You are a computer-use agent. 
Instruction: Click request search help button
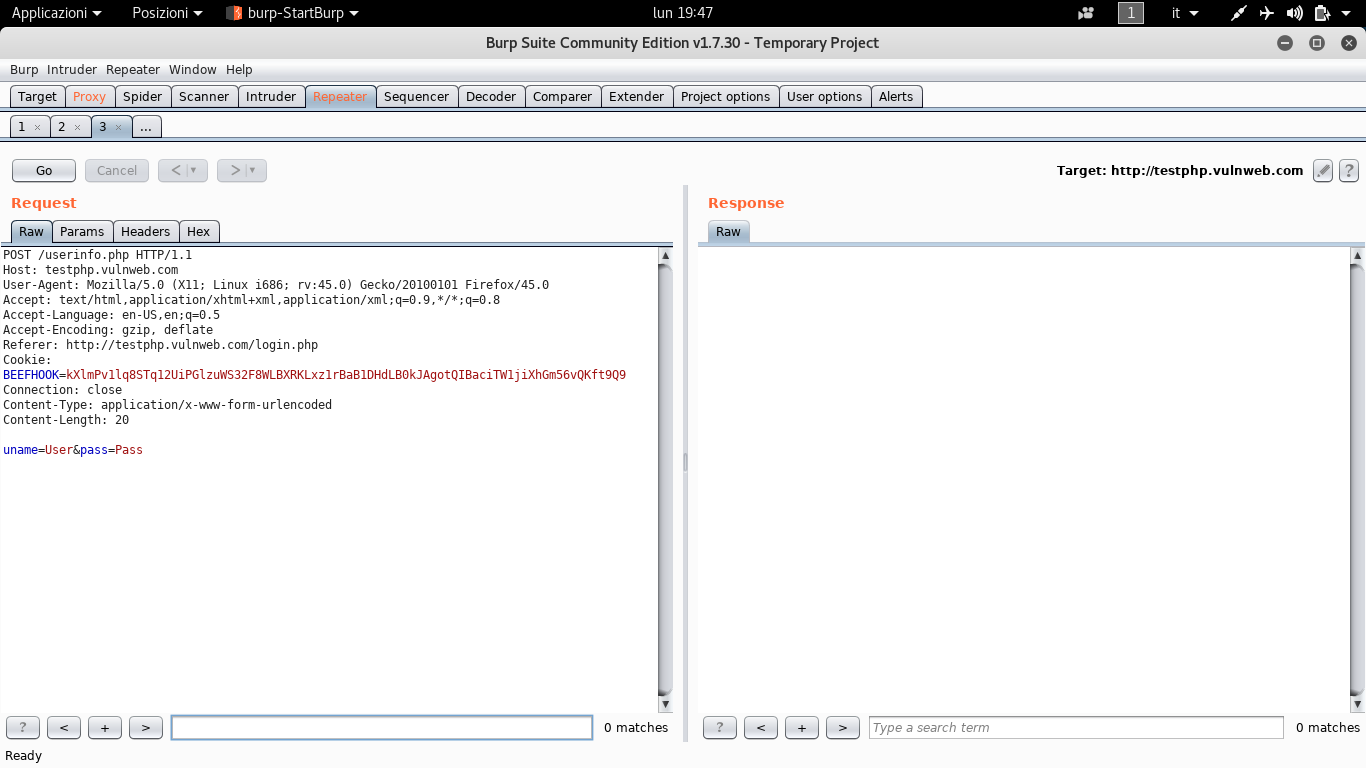point(23,728)
